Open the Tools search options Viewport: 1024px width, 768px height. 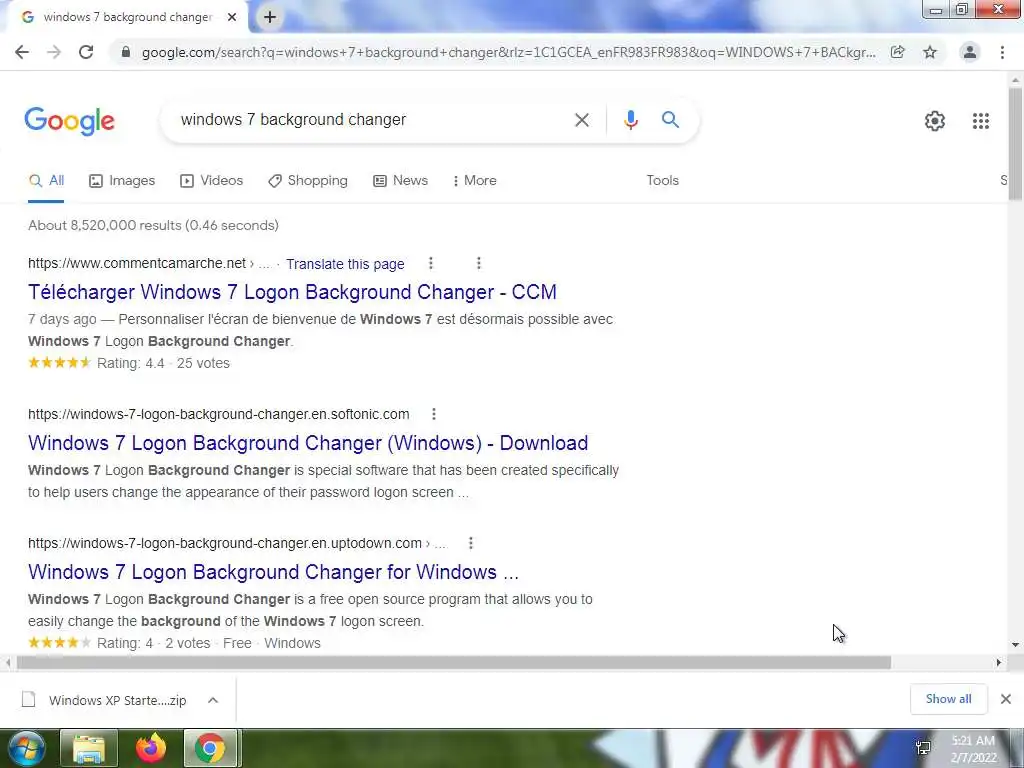pos(663,181)
